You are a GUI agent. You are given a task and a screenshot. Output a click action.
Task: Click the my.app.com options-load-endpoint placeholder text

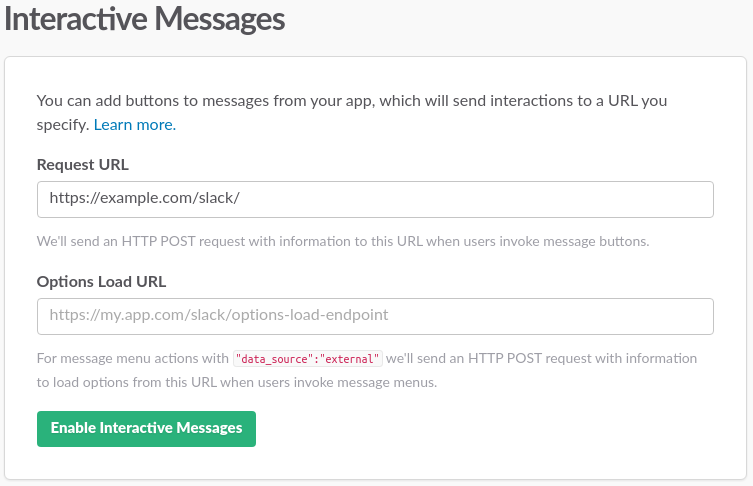pyautogui.click(x=219, y=316)
